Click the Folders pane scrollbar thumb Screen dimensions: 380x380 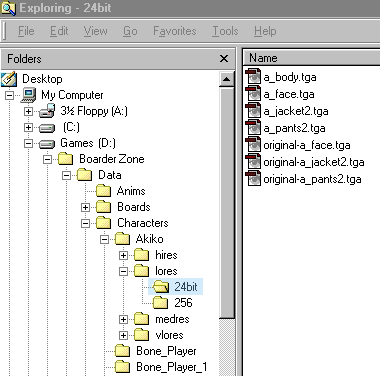[x=226, y=202]
